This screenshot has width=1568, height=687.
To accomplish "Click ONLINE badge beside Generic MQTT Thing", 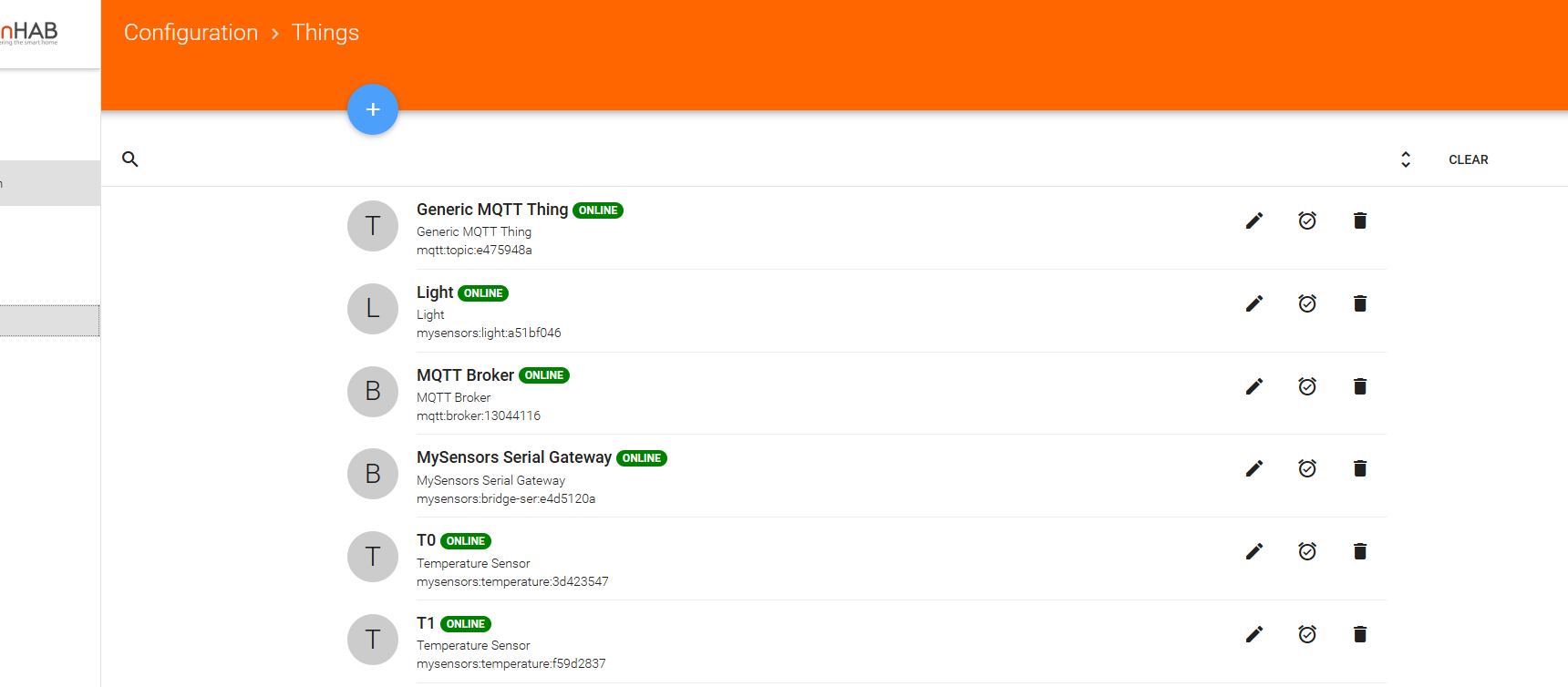I will [x=598, y=210].
